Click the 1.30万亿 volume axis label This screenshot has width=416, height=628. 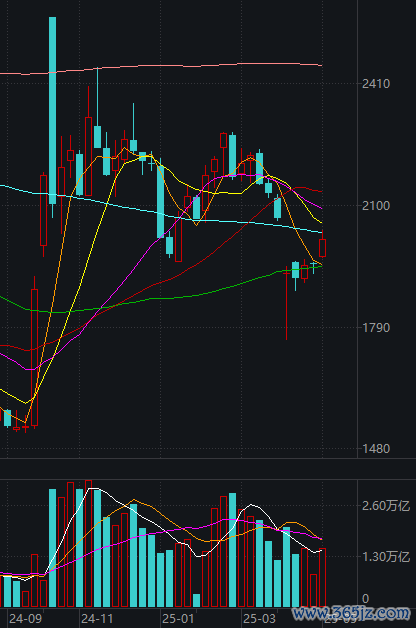tap(386, 557)
